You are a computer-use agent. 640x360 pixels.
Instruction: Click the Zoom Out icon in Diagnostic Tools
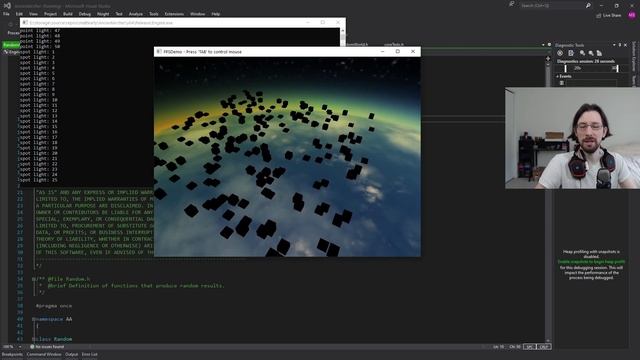[x=591, y=53]
